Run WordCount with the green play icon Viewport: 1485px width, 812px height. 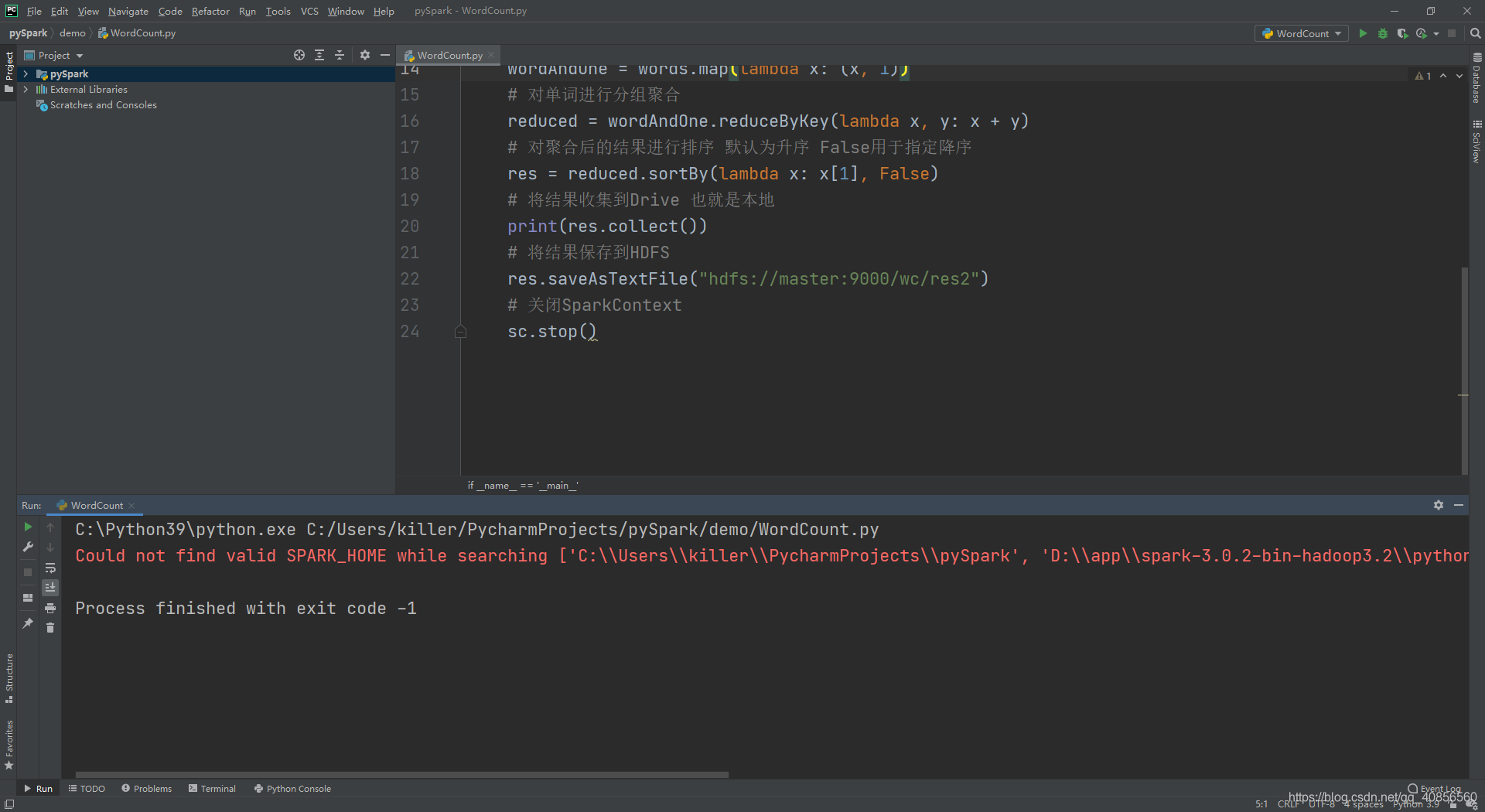tap(1363, 33)
